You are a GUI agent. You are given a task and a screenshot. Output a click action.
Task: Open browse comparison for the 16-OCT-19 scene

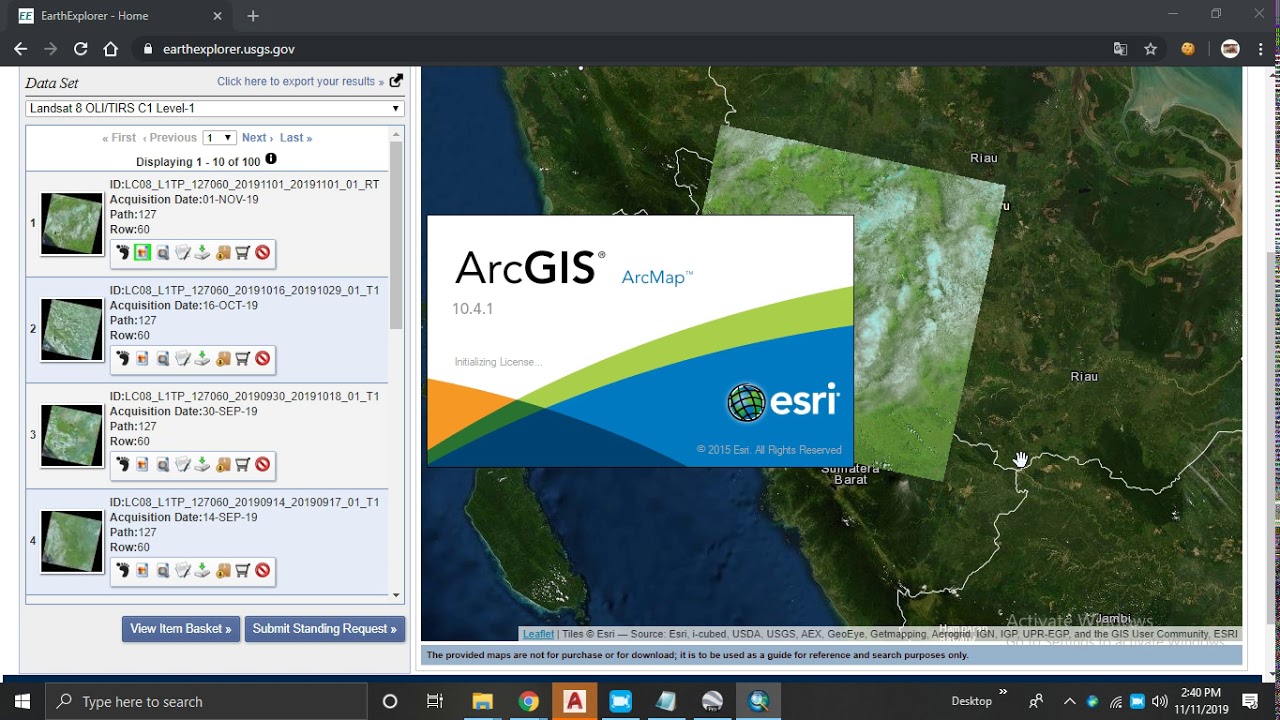(162, 359)
